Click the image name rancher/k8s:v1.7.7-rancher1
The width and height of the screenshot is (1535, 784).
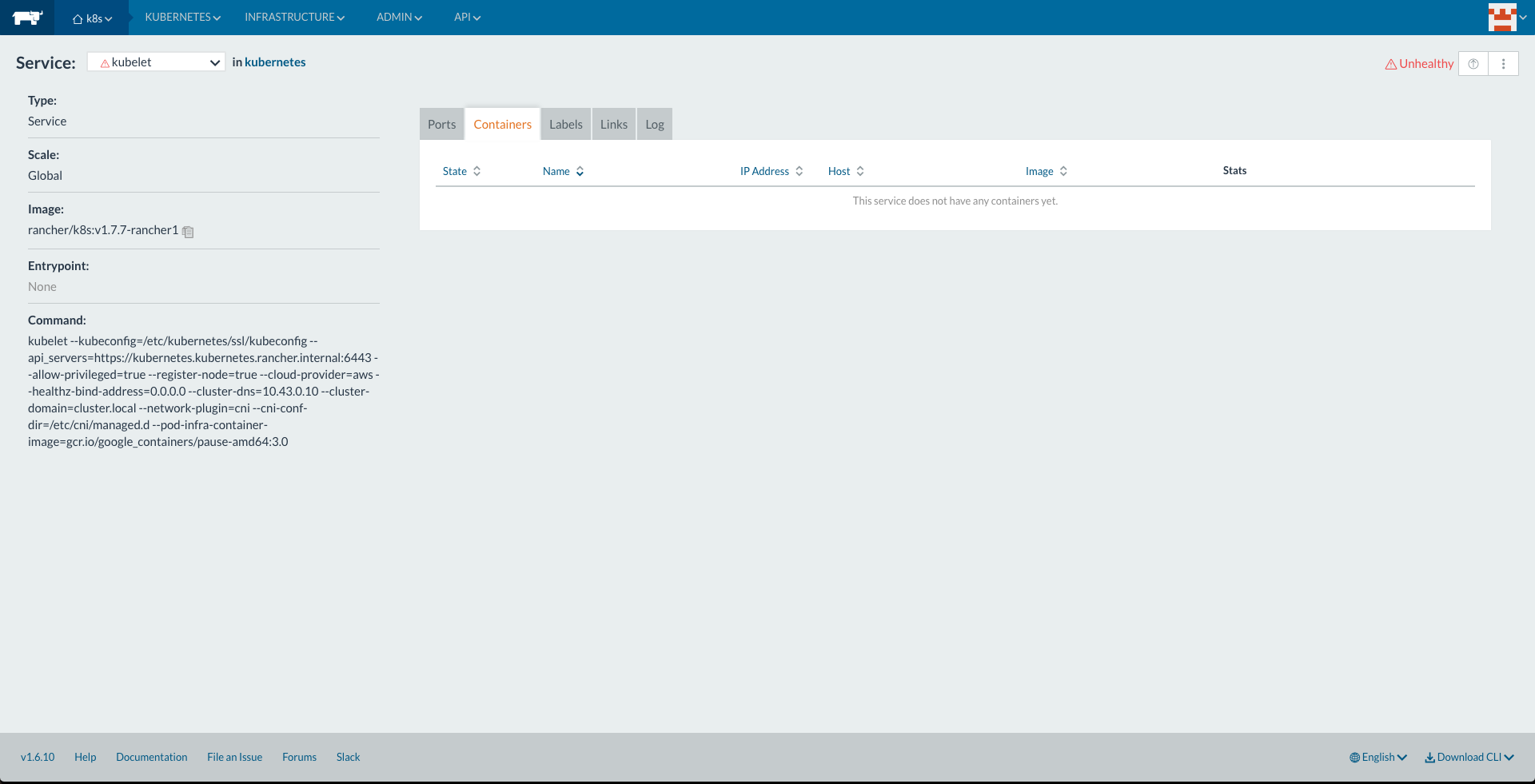(103, 230)
